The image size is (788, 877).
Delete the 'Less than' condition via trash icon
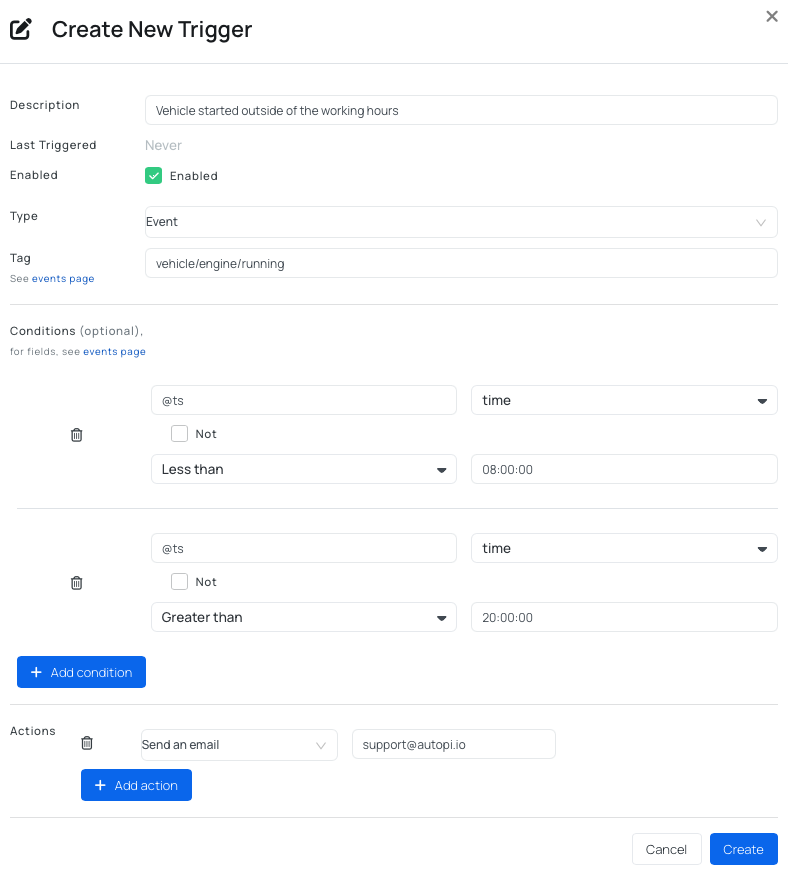77,435
